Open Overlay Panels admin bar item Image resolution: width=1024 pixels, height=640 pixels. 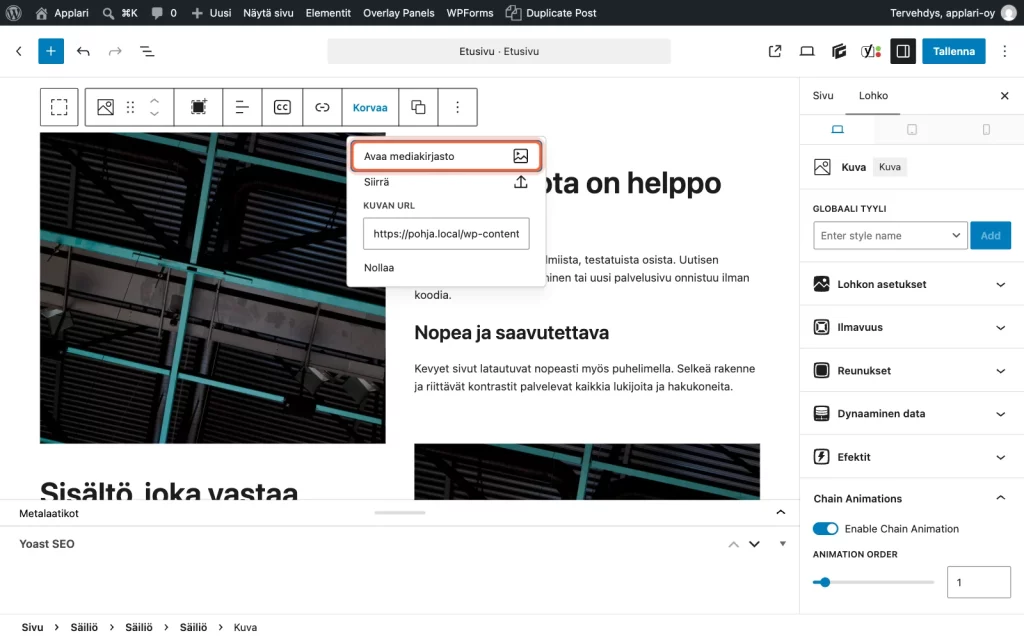398,12
